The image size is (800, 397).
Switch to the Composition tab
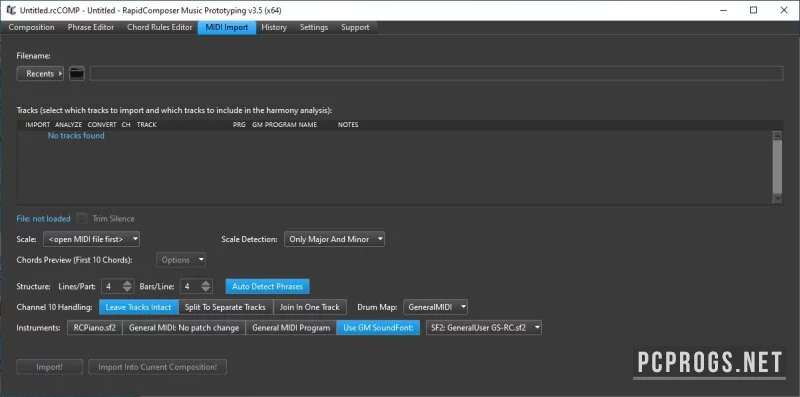pos(32,28)
